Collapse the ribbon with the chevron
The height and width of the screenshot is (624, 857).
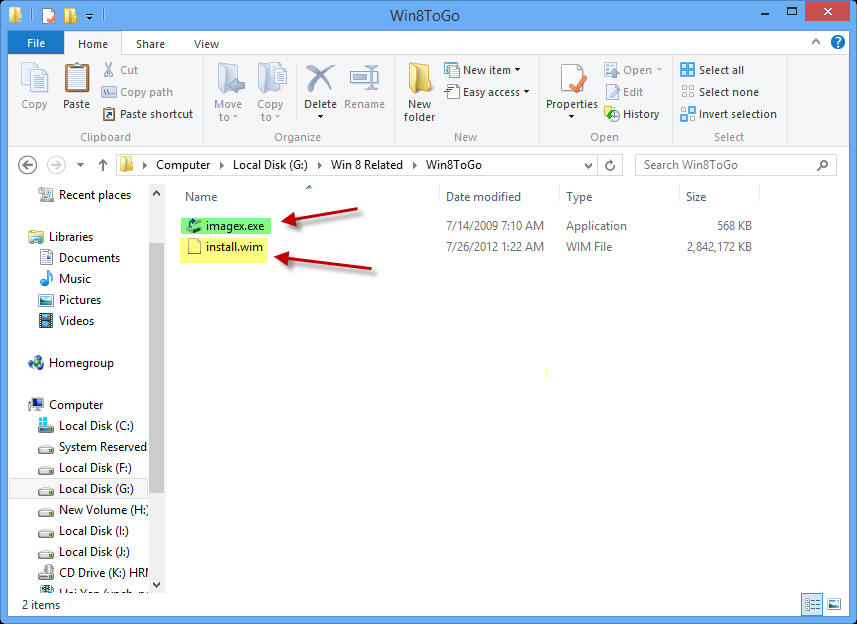pos(815,42)
